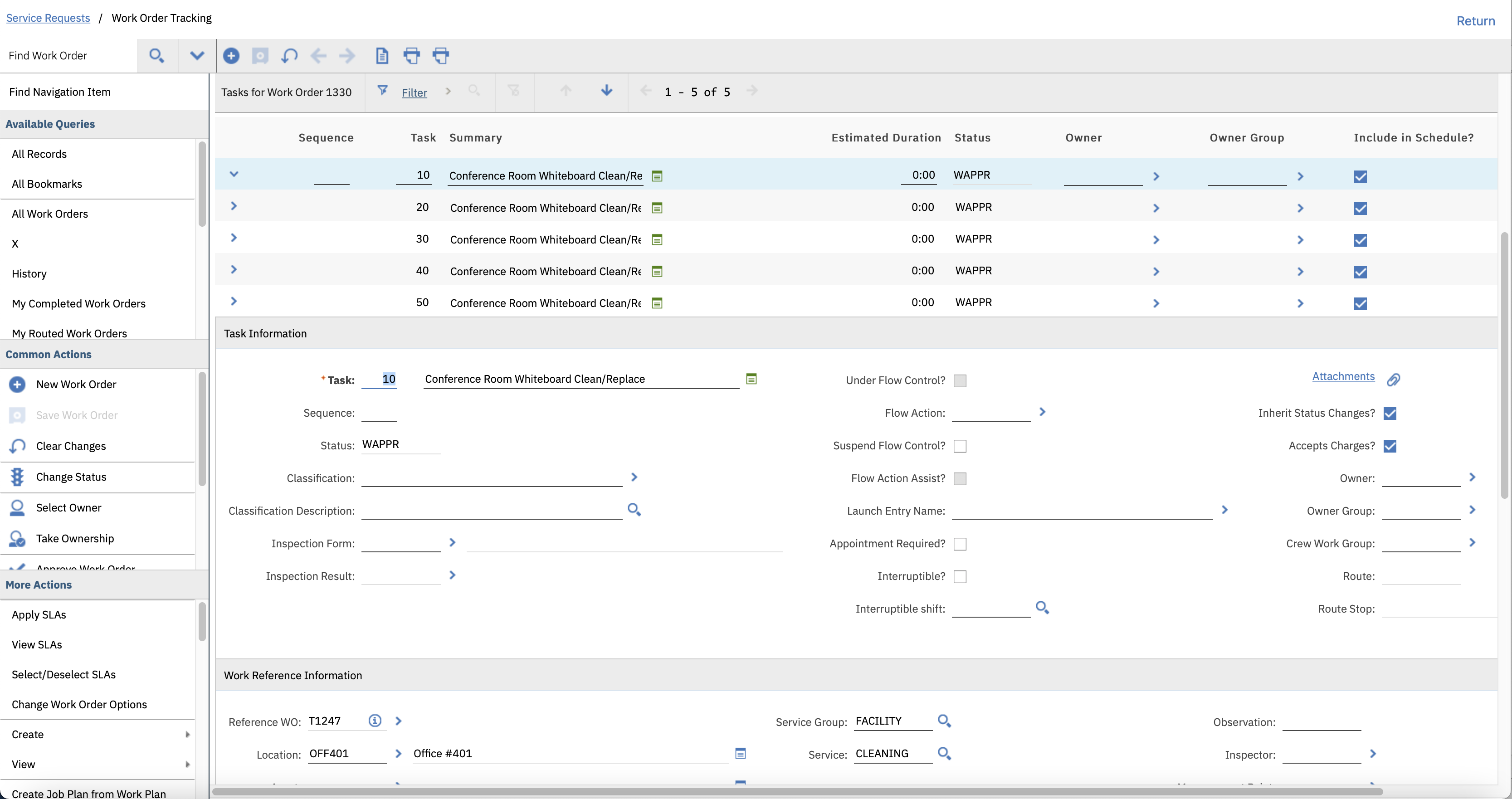Click the Filter link in tasks table
Image resolution: width=1512 pixels, height=799 pixels.
[414, 93]
